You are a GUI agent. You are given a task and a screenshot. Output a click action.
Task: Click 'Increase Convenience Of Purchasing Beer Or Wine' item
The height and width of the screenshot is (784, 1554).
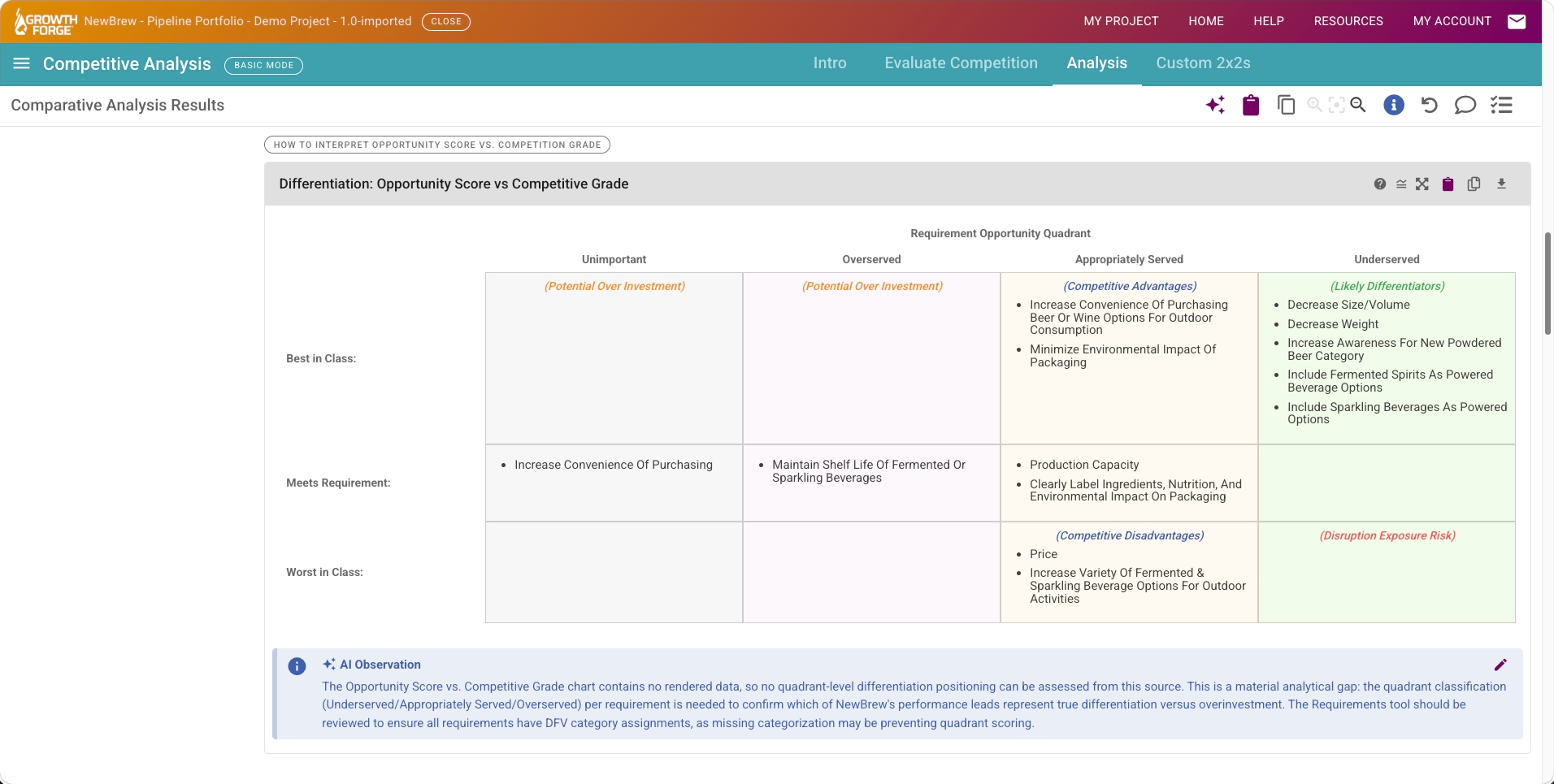click(x=1128, y=317)
